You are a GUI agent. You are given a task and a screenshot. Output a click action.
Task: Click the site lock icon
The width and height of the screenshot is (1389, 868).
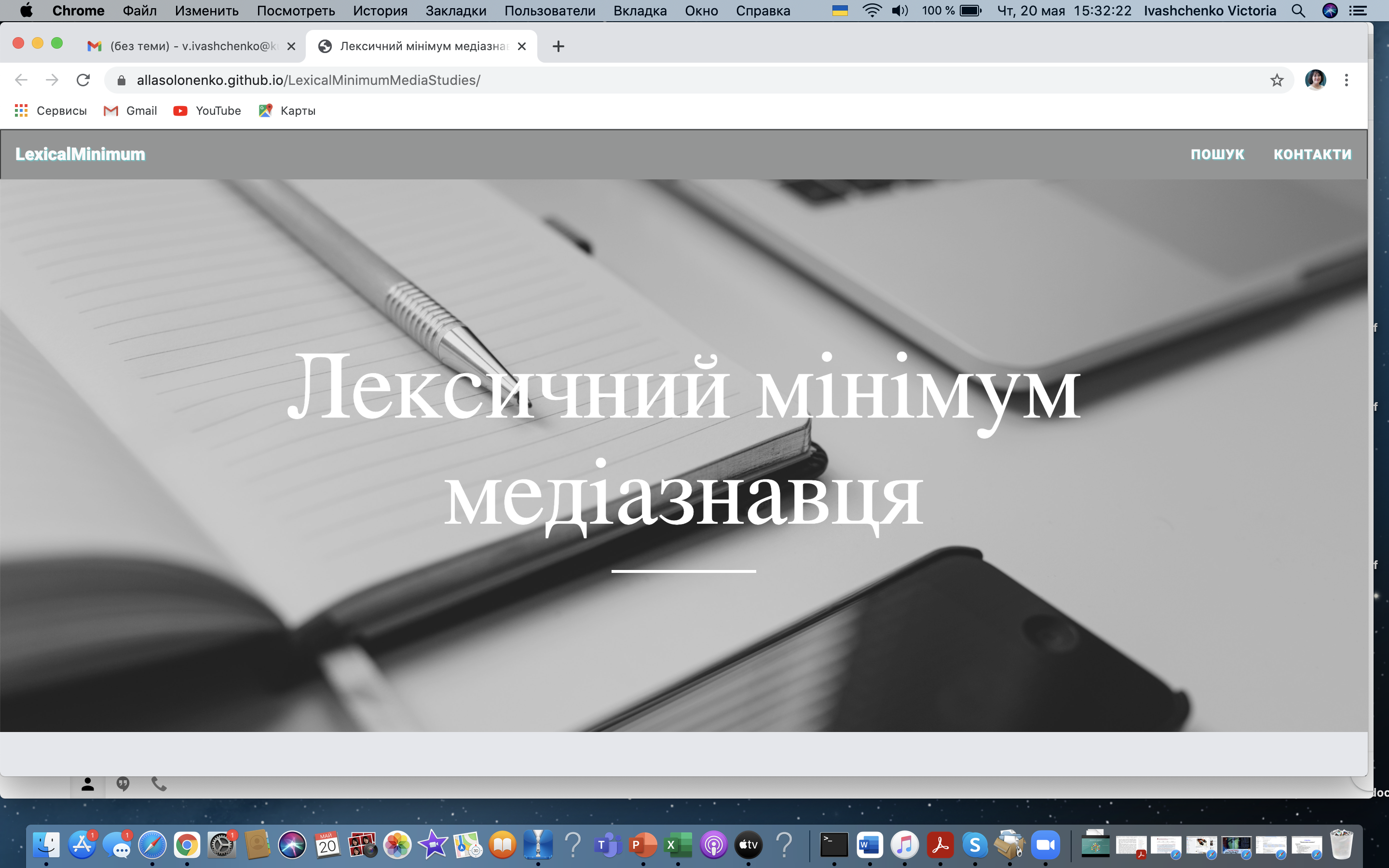121,81
